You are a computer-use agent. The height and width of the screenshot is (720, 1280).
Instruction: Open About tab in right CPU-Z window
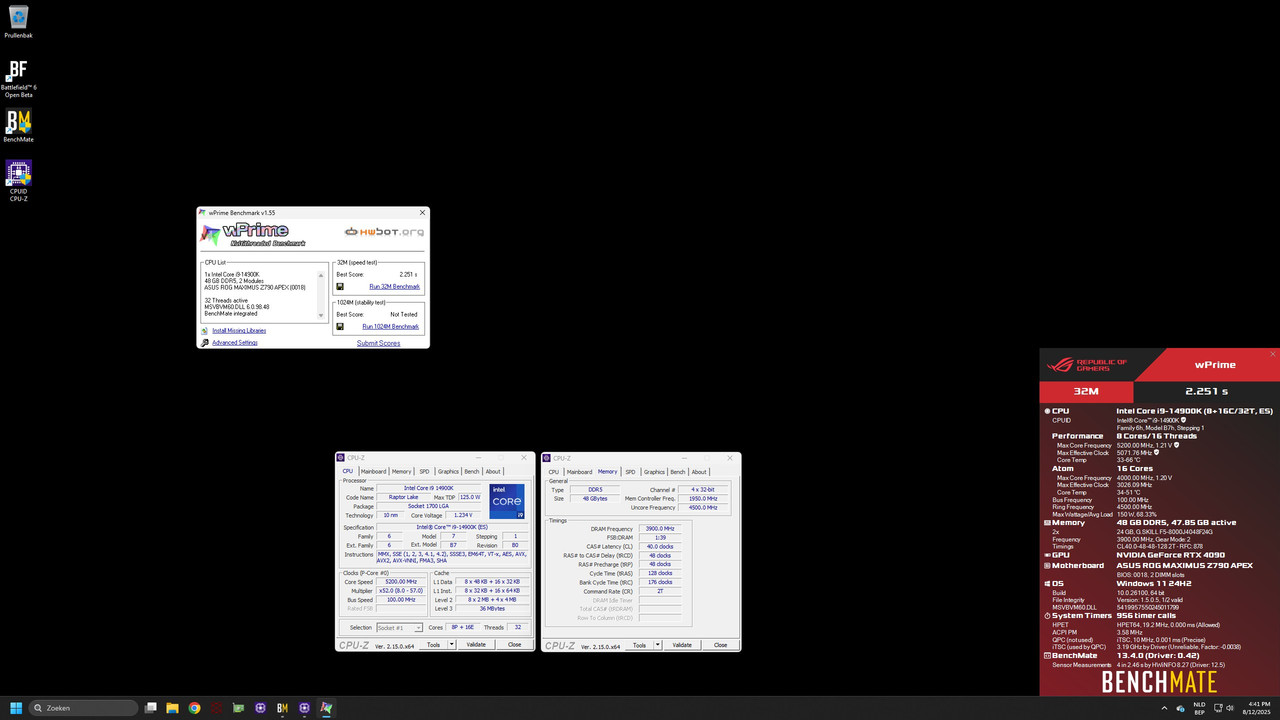click(699, 472)
